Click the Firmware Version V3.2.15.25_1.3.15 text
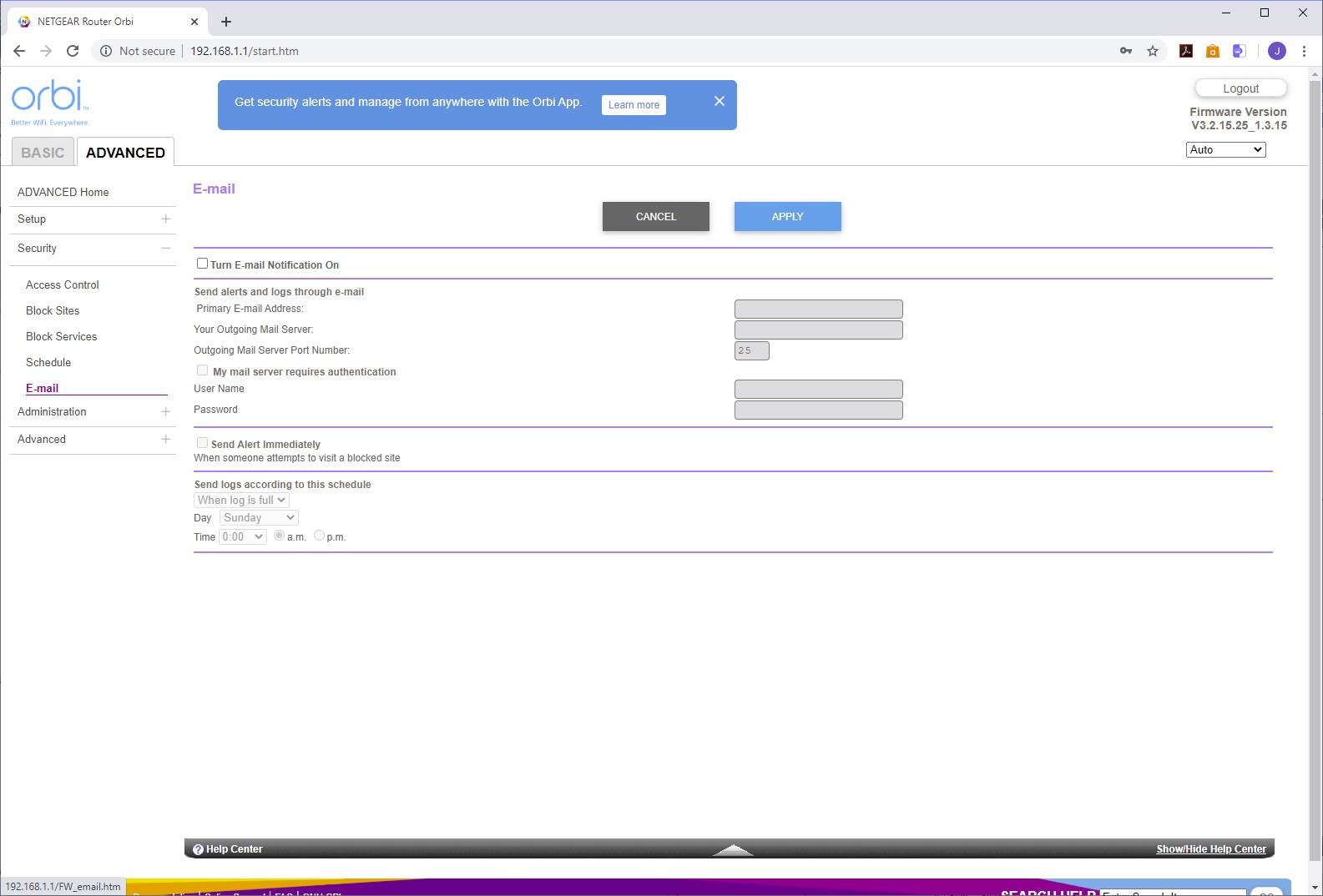This screenshot has width=1323, height=896. (1239, 118)
